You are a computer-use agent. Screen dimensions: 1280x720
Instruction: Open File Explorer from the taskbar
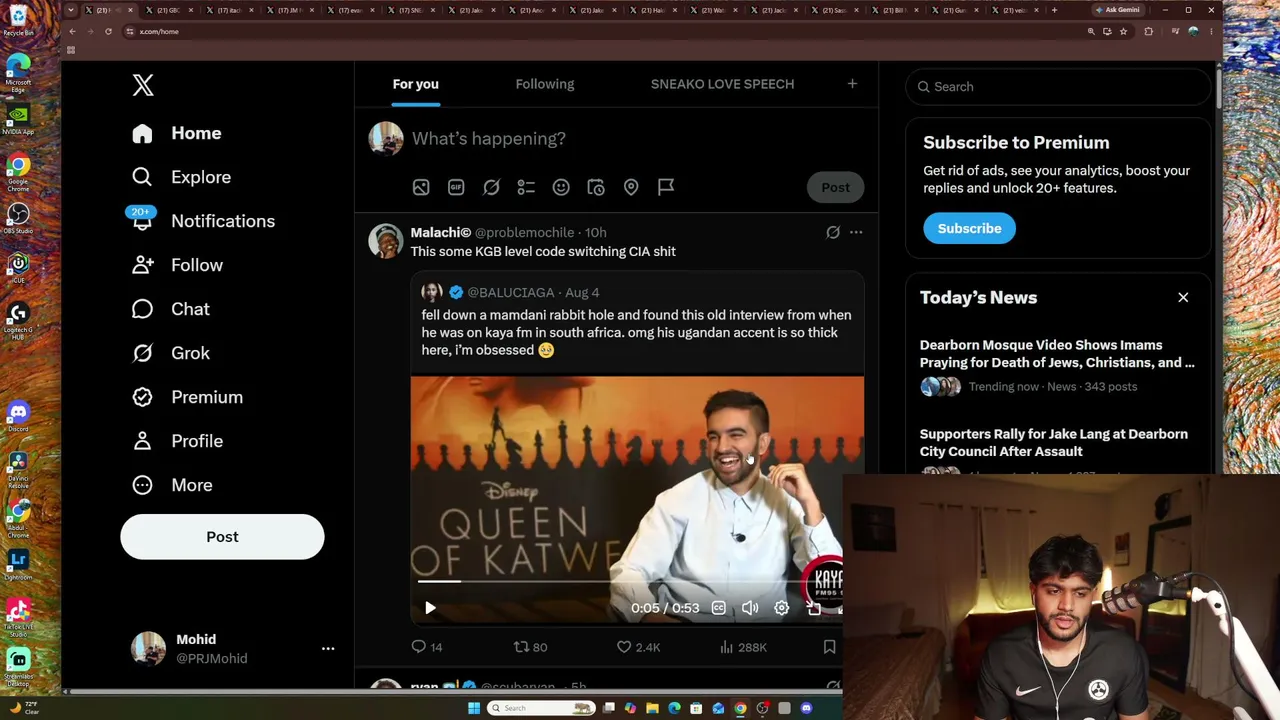652,708
